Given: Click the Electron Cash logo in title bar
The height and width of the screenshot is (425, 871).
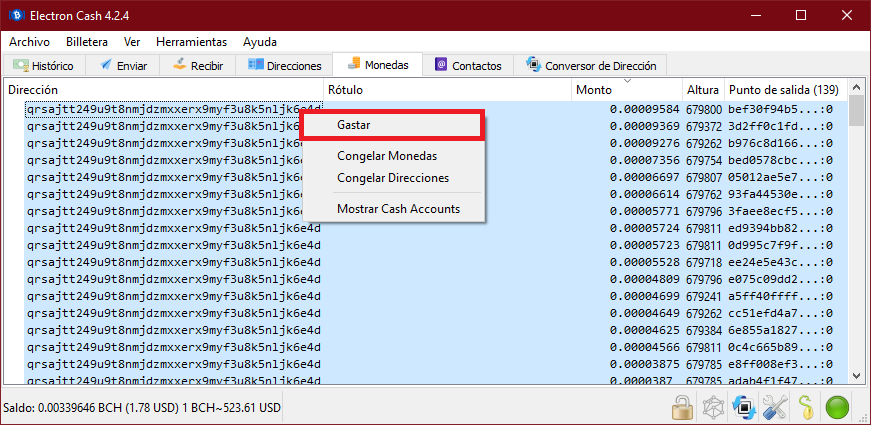Looking at the screenshot, I should coord(17,15).
